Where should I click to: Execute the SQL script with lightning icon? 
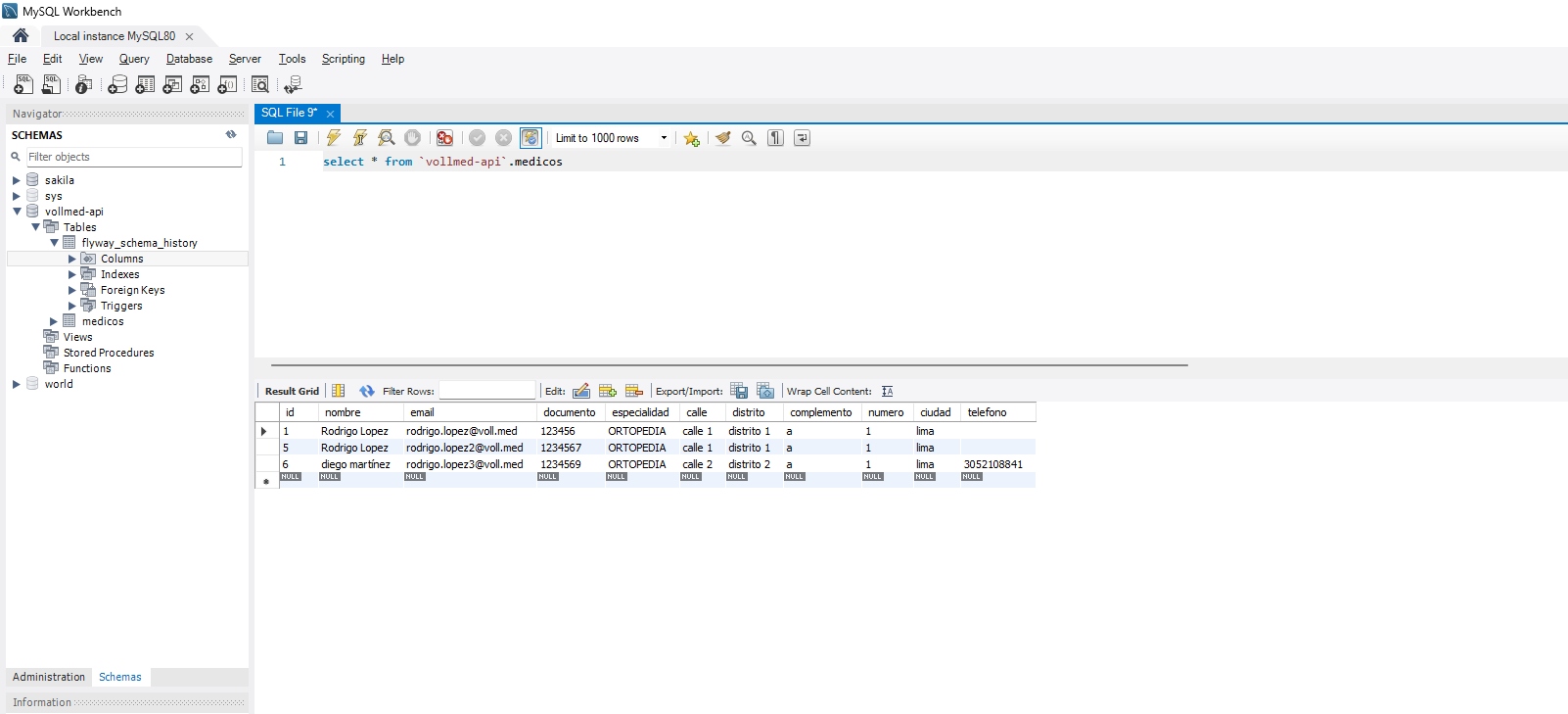pos(334,138)
